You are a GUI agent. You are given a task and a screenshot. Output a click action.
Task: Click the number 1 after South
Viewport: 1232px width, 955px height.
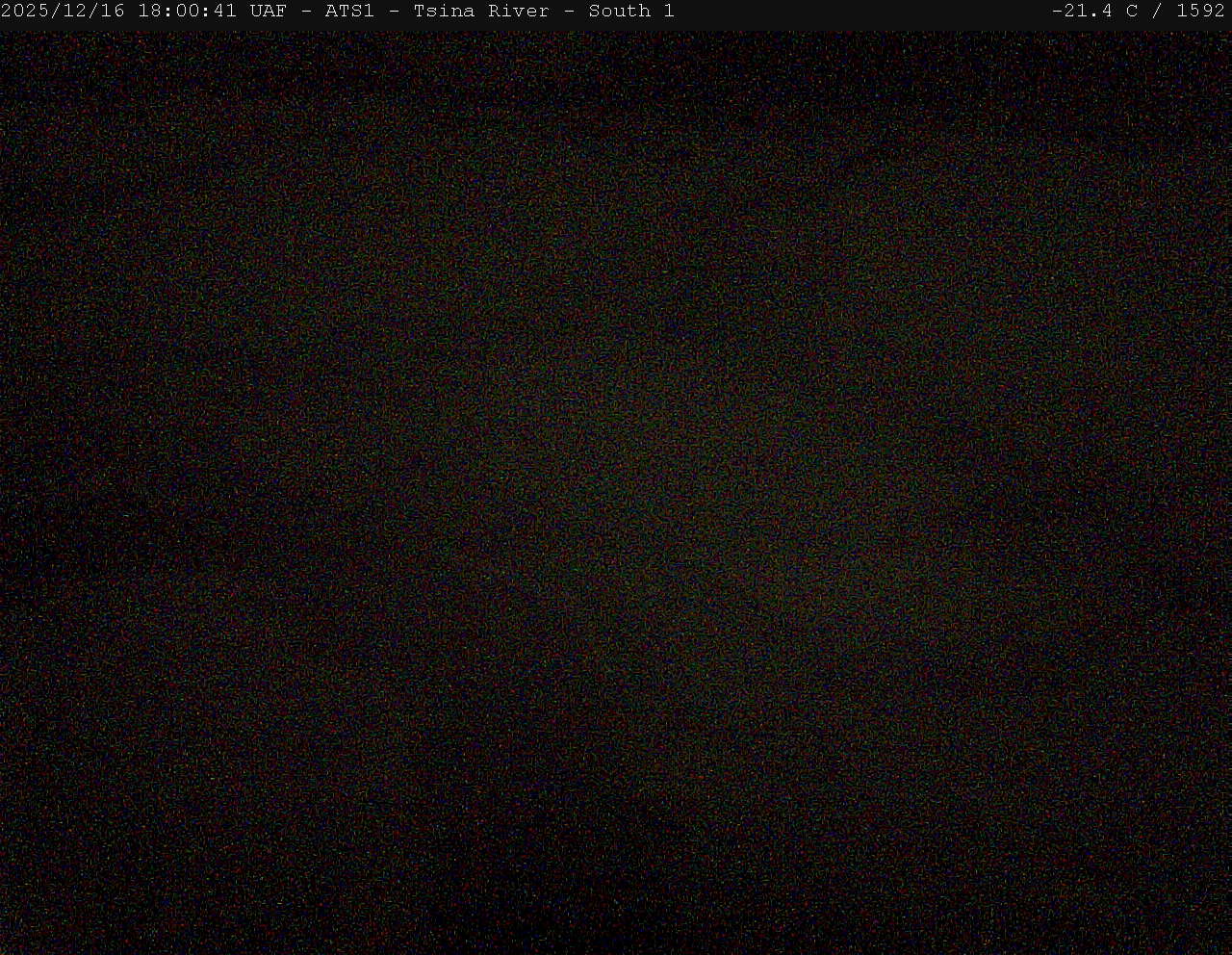tap(669, 12)
